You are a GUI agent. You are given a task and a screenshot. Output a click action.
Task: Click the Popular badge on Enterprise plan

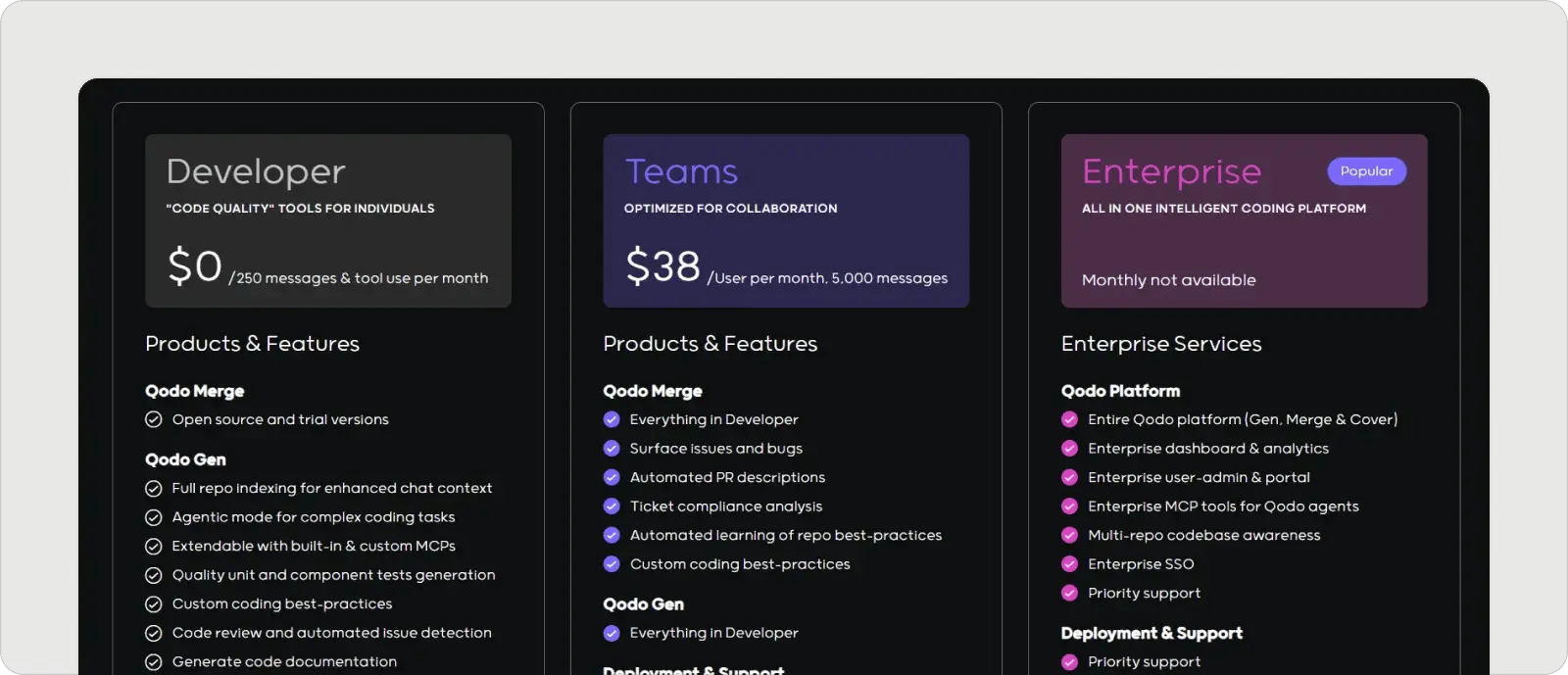(1366, 171)
